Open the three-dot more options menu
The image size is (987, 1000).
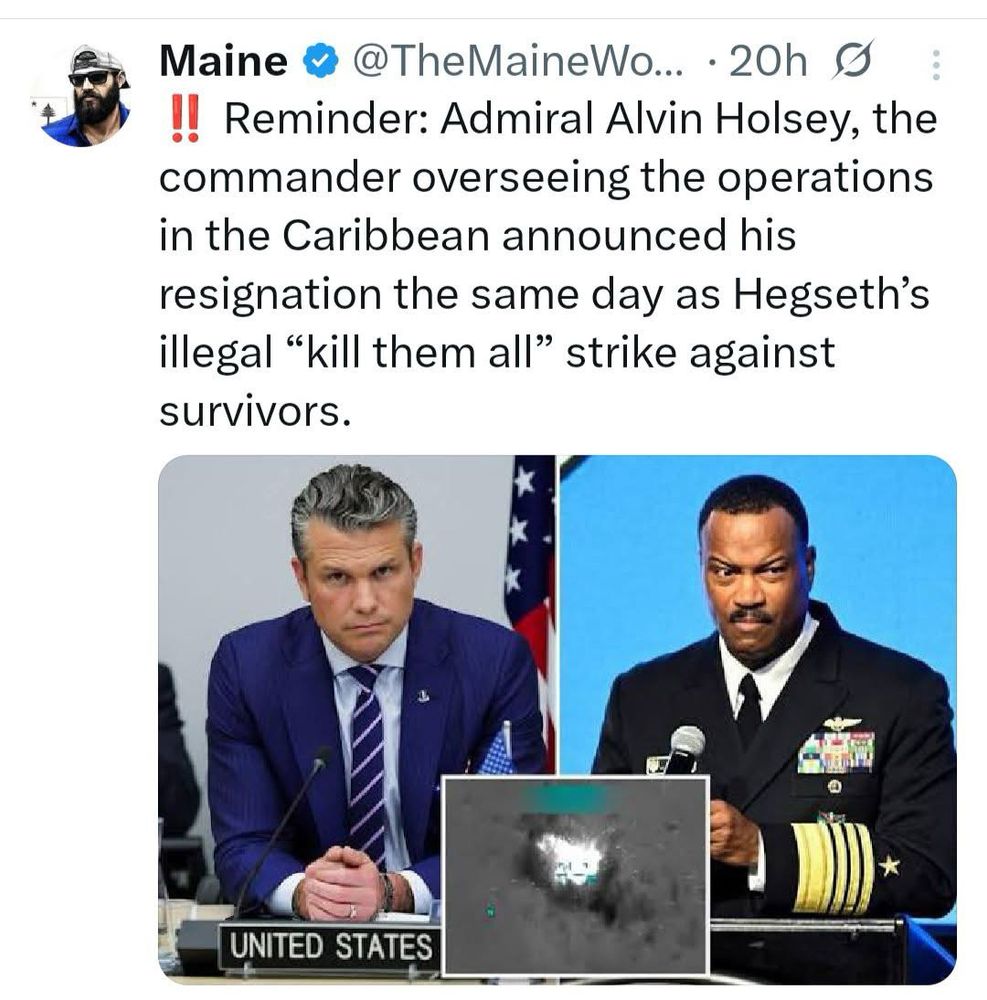[935, 64]
